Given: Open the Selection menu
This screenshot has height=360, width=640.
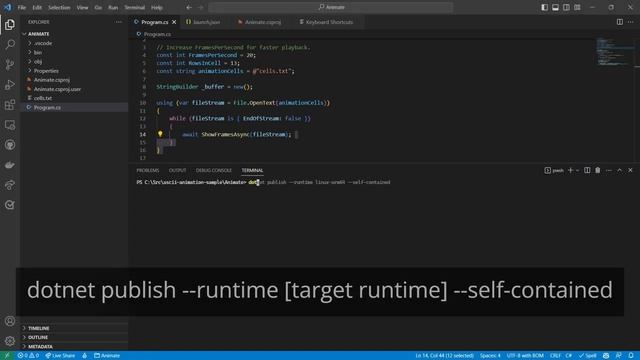Looking at the screenshot, I should 59,7.
